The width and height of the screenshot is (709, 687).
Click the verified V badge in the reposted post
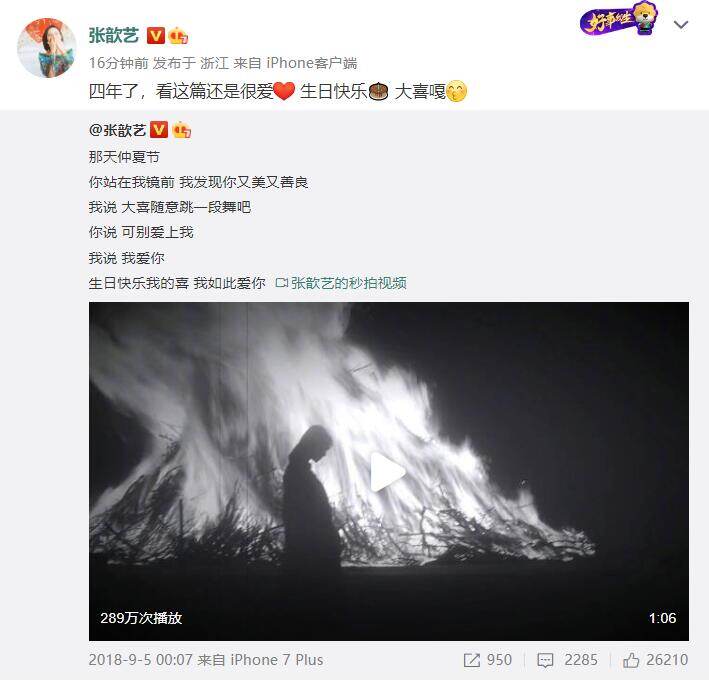tap(159, 130)
